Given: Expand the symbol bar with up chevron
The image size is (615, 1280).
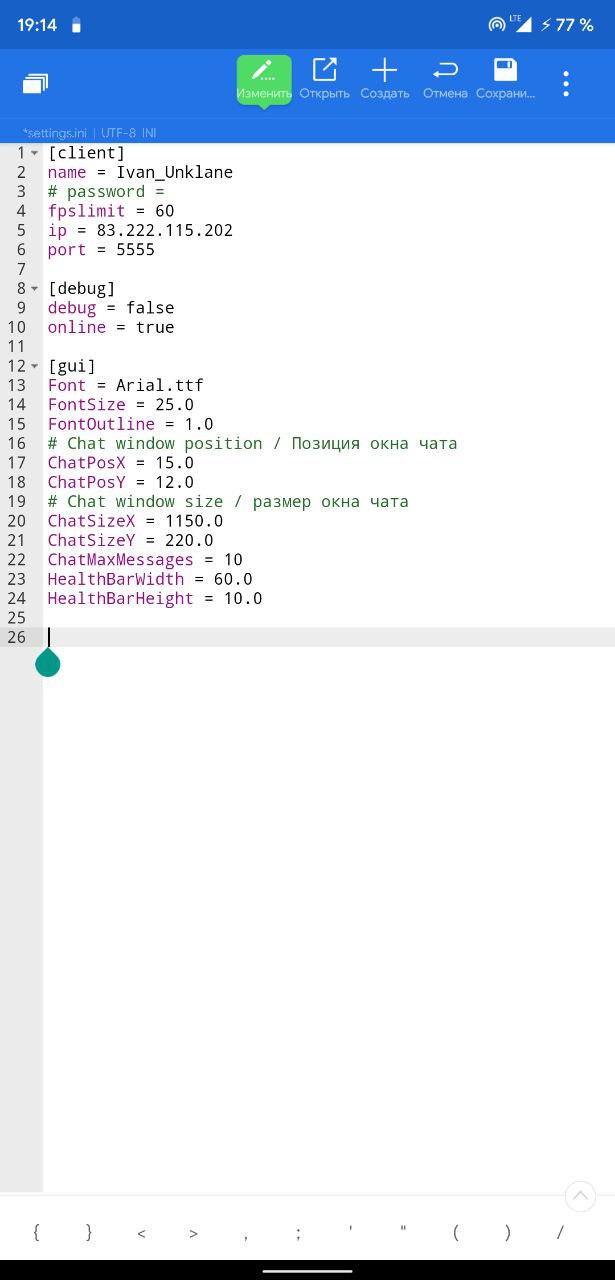Looking at the screenshot, I should point(580,1195).
